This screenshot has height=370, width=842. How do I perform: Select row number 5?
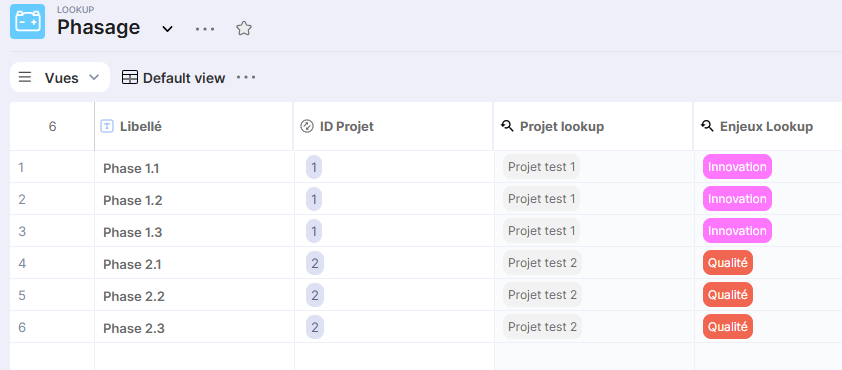click(x=21, y=295)
